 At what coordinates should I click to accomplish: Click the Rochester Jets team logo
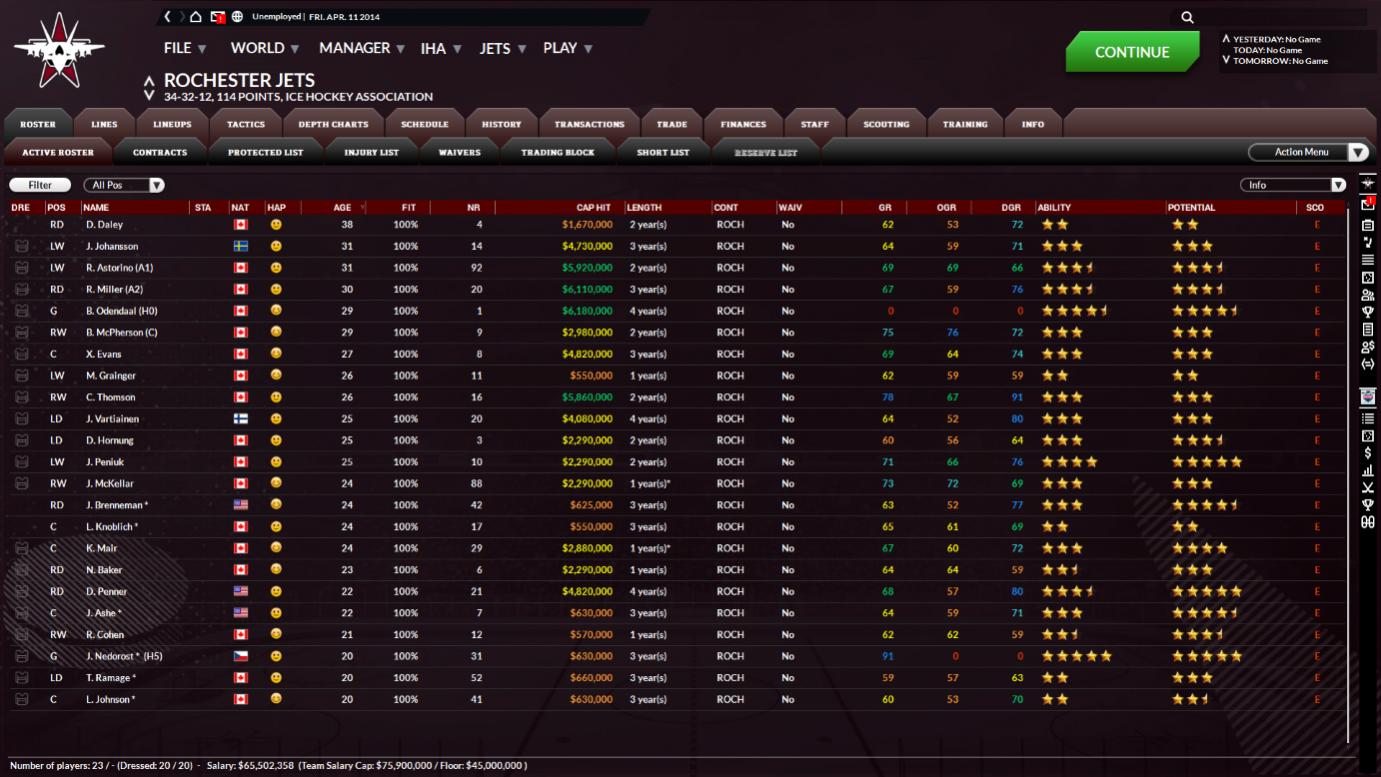[x=59, y=48]
